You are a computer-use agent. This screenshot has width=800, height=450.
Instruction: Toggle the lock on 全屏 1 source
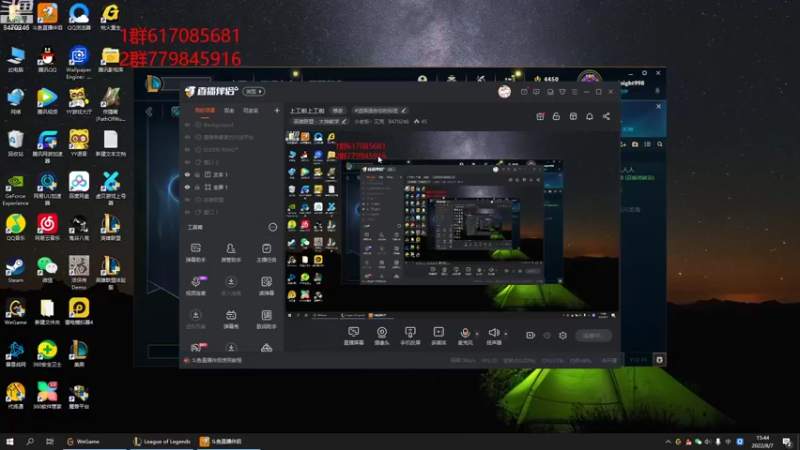[x=197, y=187]
